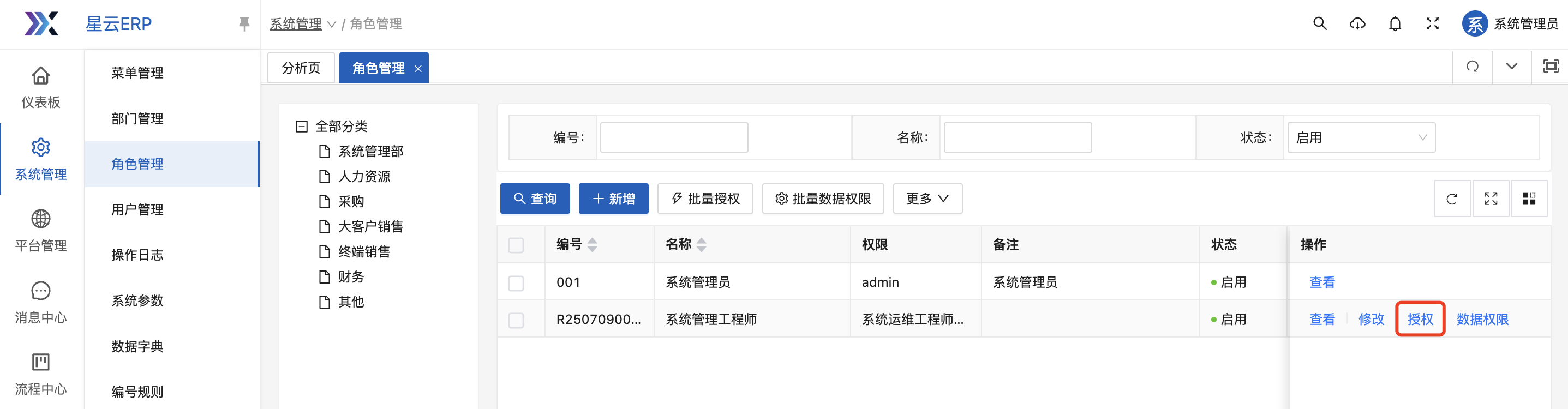Open the notification bell
Screen dimensions: 1568x409
tap(1395, 24)
